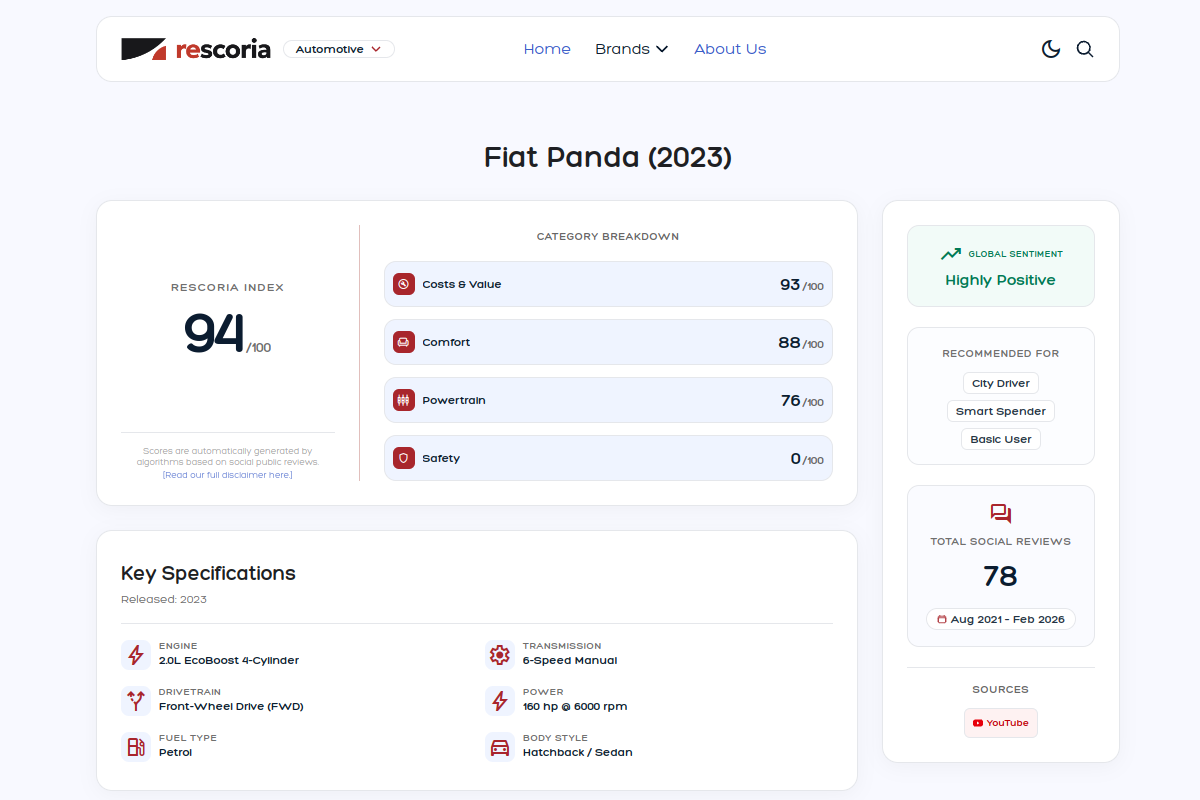This screenshot has height=800, width=1200.
Task: Click the Petrol fuel type value
Action: [175, 752]
